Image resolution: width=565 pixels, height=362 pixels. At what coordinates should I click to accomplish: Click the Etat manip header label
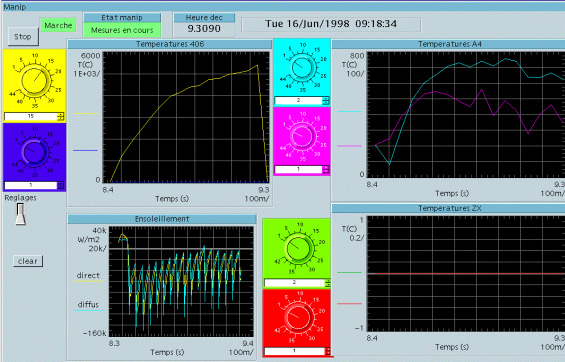(122, 18)
